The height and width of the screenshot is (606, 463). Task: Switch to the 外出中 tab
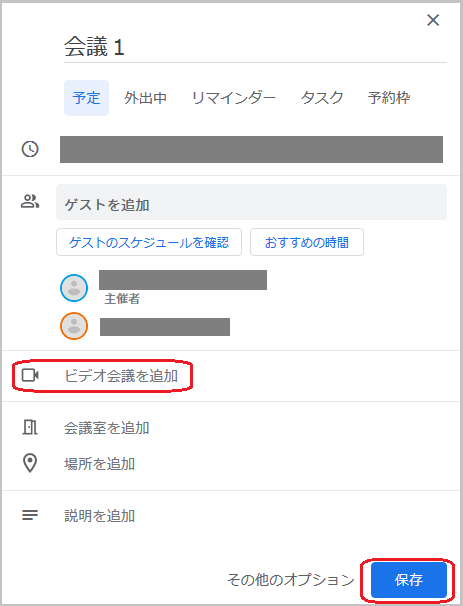[x=145, y=98]
